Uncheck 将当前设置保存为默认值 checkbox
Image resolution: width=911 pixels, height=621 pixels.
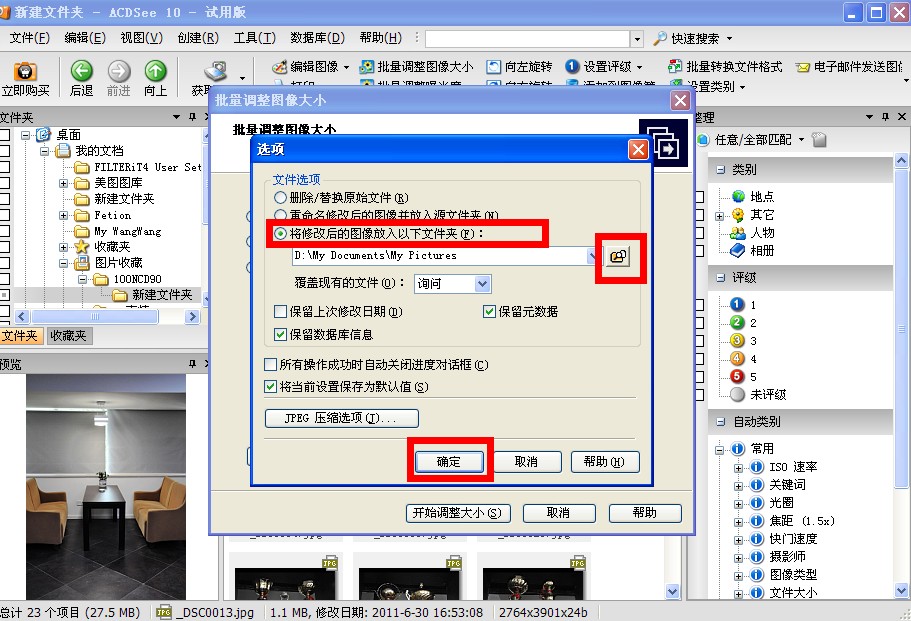(x=270, y=387)
